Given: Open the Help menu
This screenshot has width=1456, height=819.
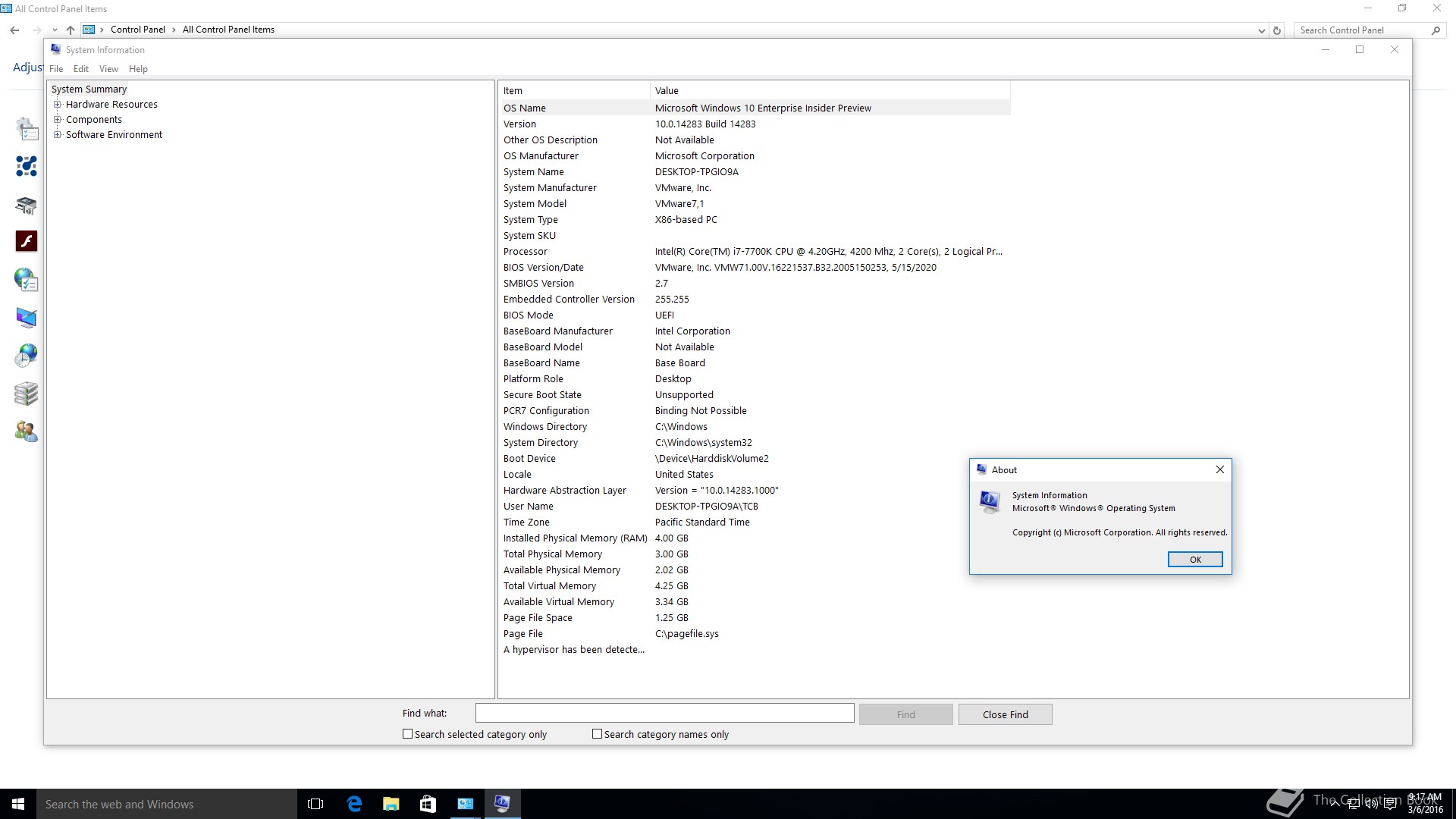Looking at the screenshot, I should tap(138, 69).
